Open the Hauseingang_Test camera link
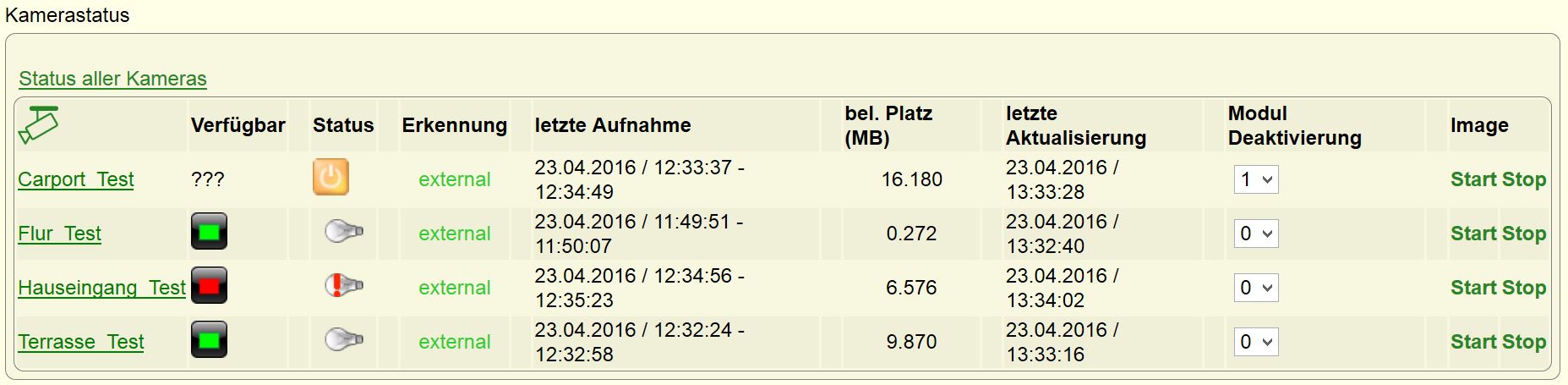 click(101, 288)
